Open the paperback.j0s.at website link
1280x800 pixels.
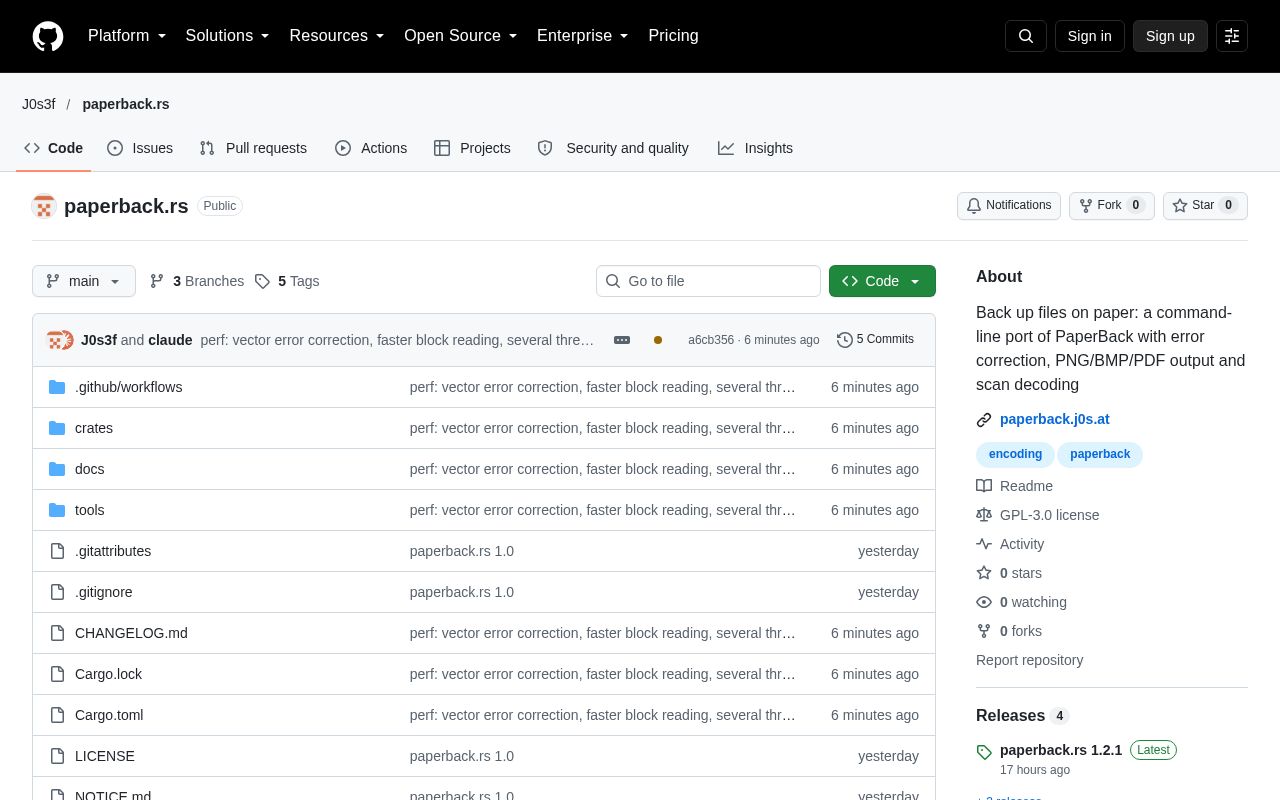pos(1054,420)
